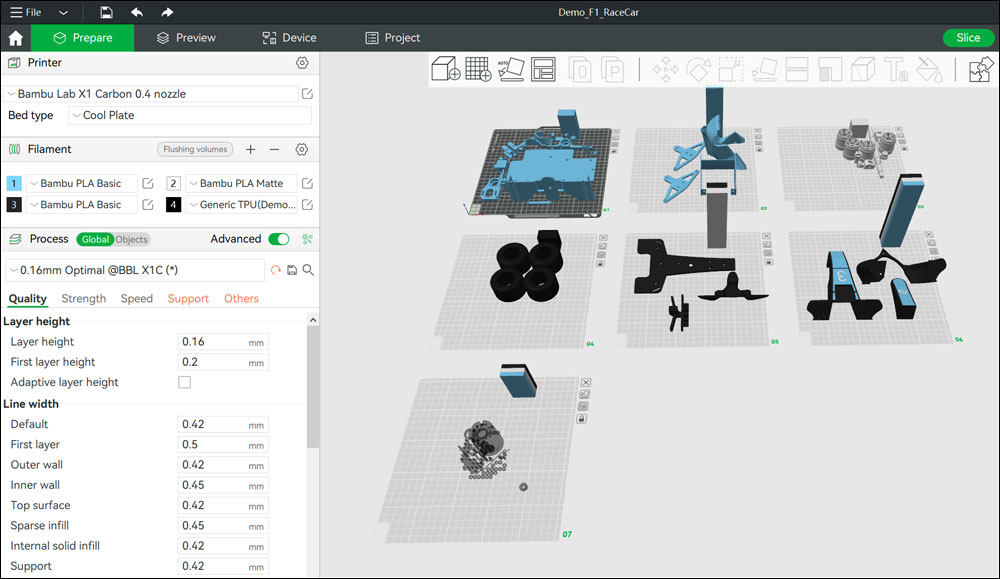Select the Auto Orient tool
Screen dimensions: 1000x579
point(510,70)
